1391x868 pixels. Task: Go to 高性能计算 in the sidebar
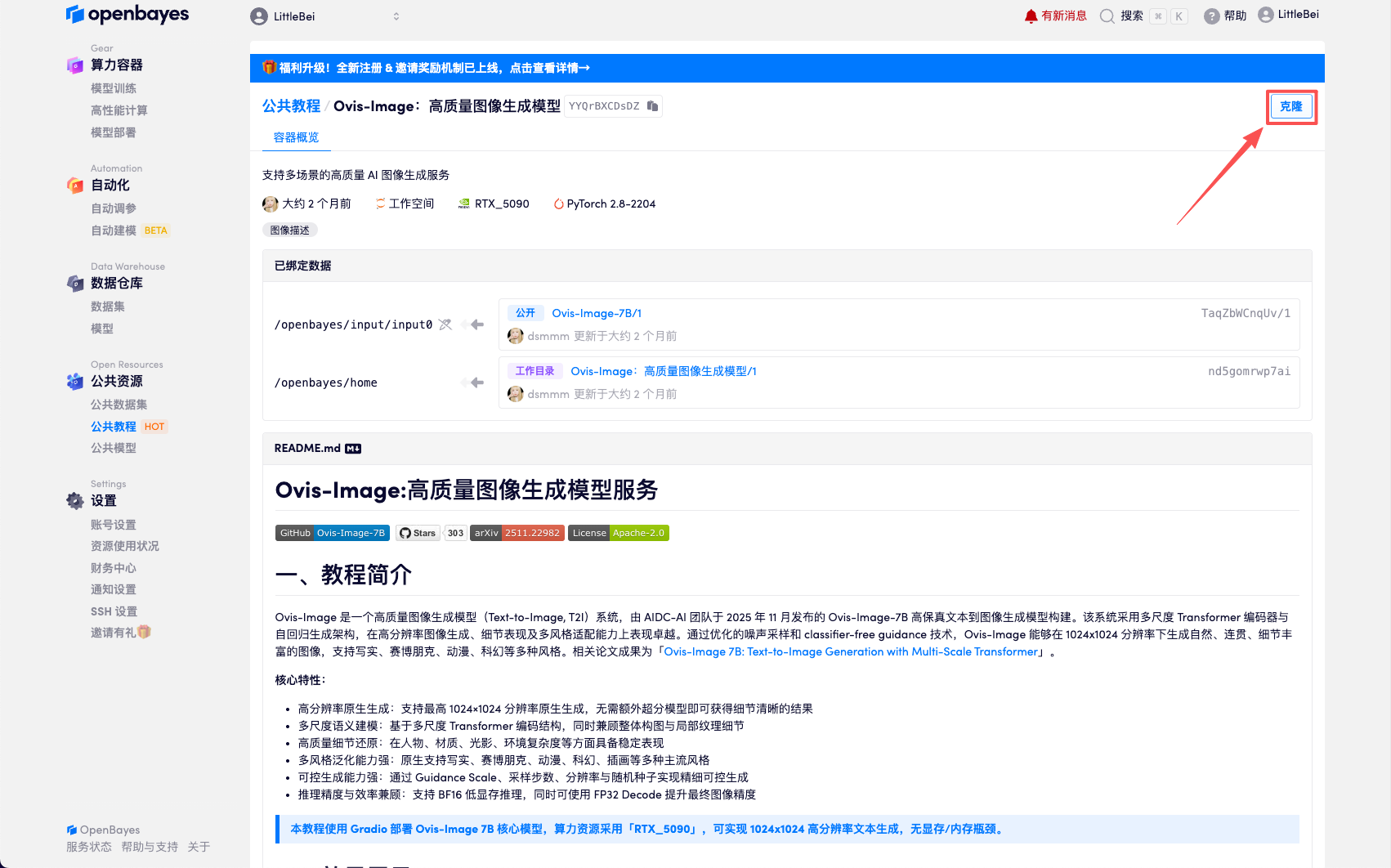119,110
